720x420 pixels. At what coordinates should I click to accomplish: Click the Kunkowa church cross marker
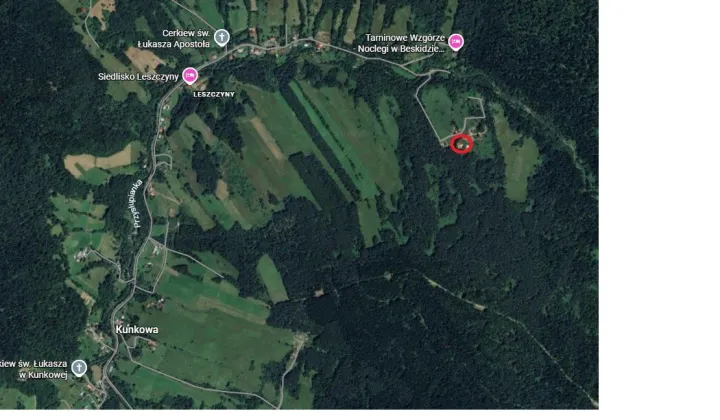79,368
